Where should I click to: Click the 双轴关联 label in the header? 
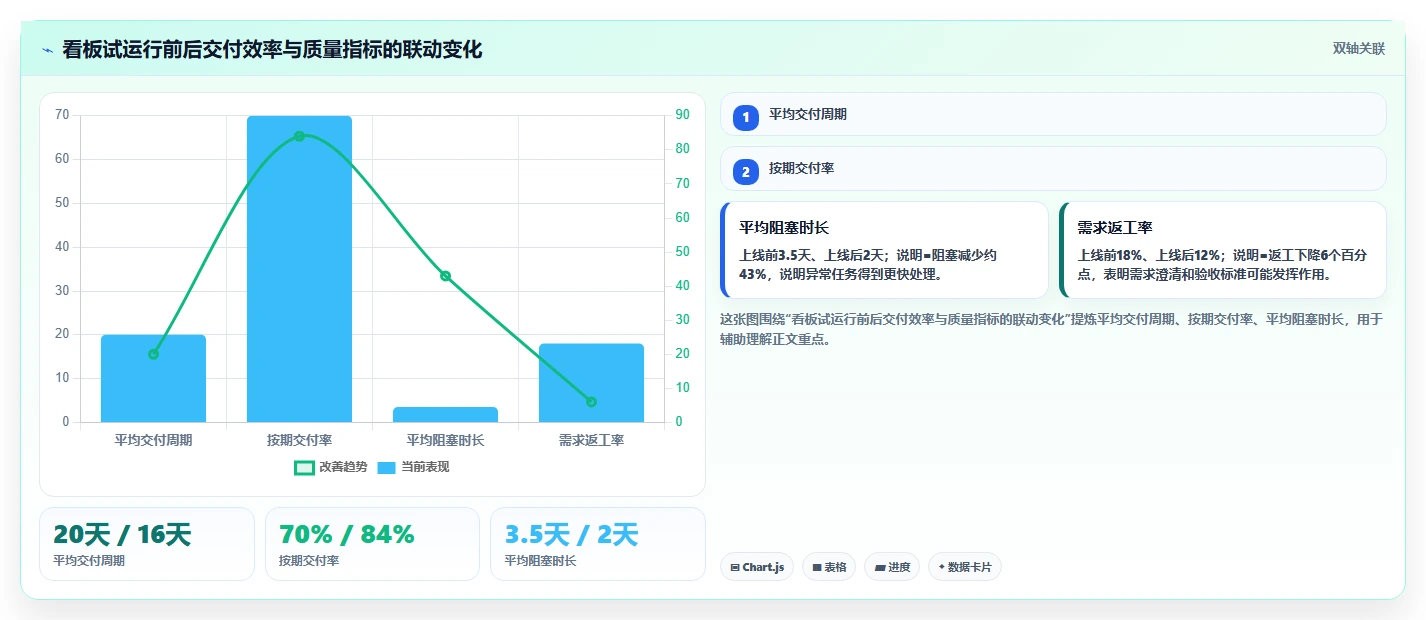(x=1358, y=49)
